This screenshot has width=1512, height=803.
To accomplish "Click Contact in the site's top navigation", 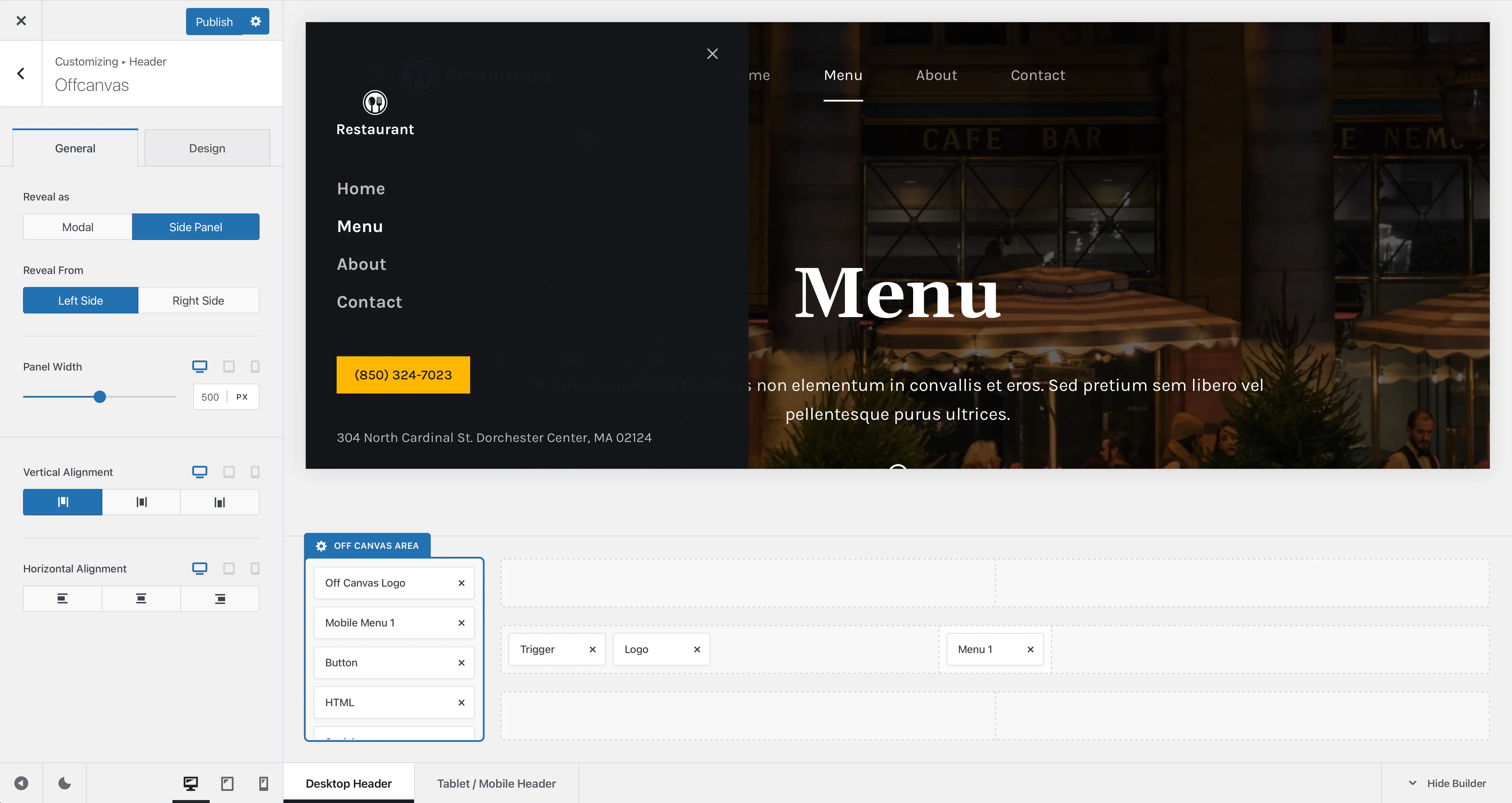I will pyautogui.click(x=1038, y=75).
